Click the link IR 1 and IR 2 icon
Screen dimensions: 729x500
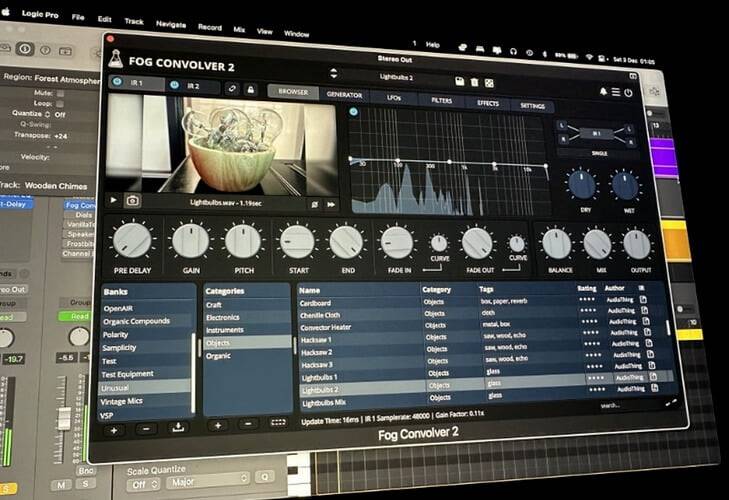(x=232, y=88)
